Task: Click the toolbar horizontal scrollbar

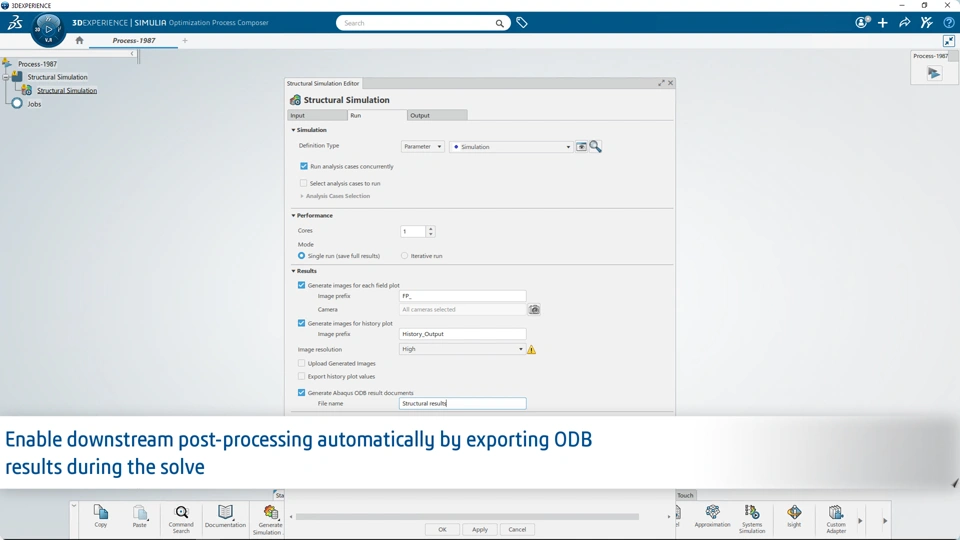Action: [x=467, y=517]
